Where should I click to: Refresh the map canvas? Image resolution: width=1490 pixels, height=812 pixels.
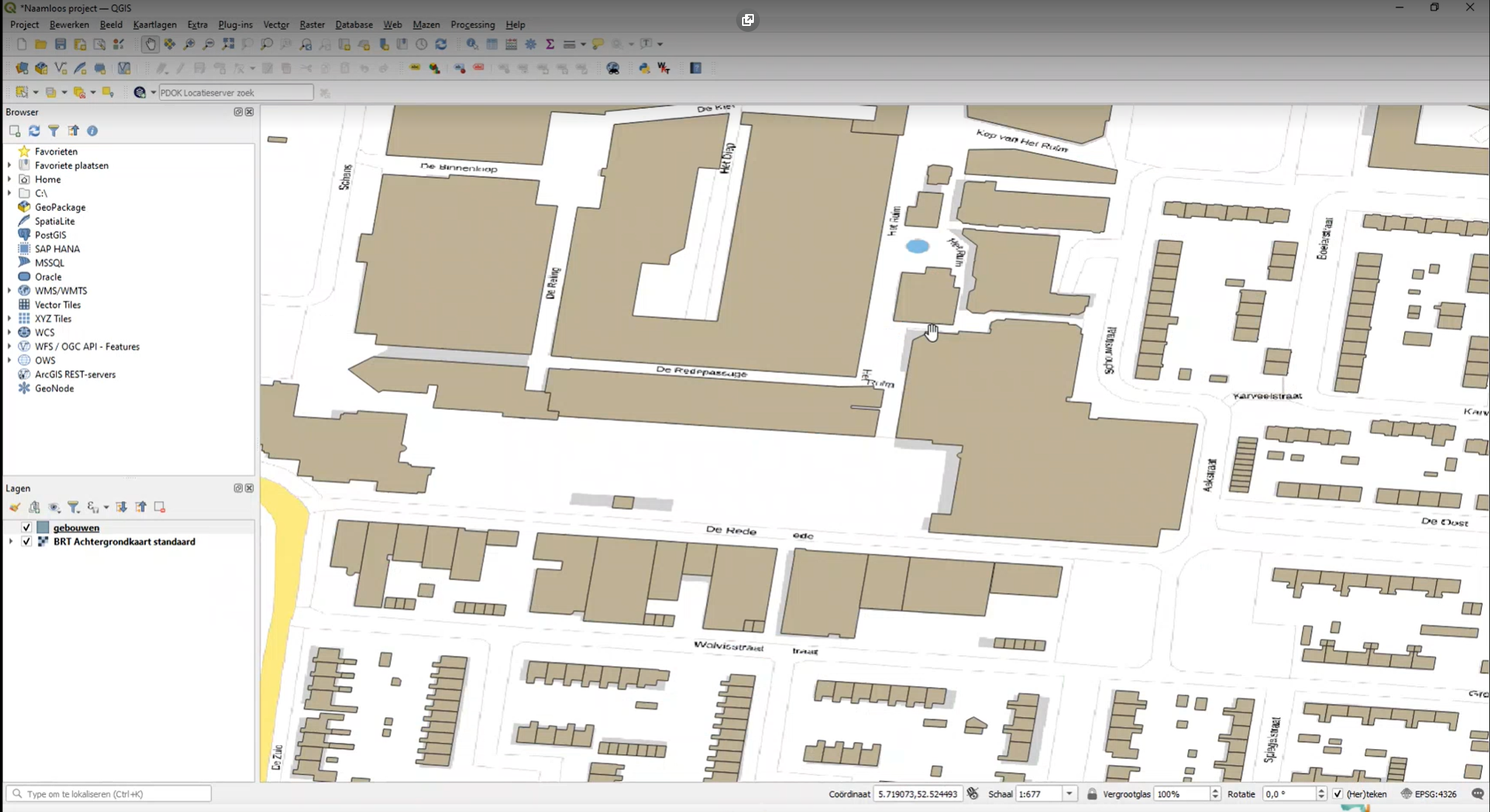441,44
